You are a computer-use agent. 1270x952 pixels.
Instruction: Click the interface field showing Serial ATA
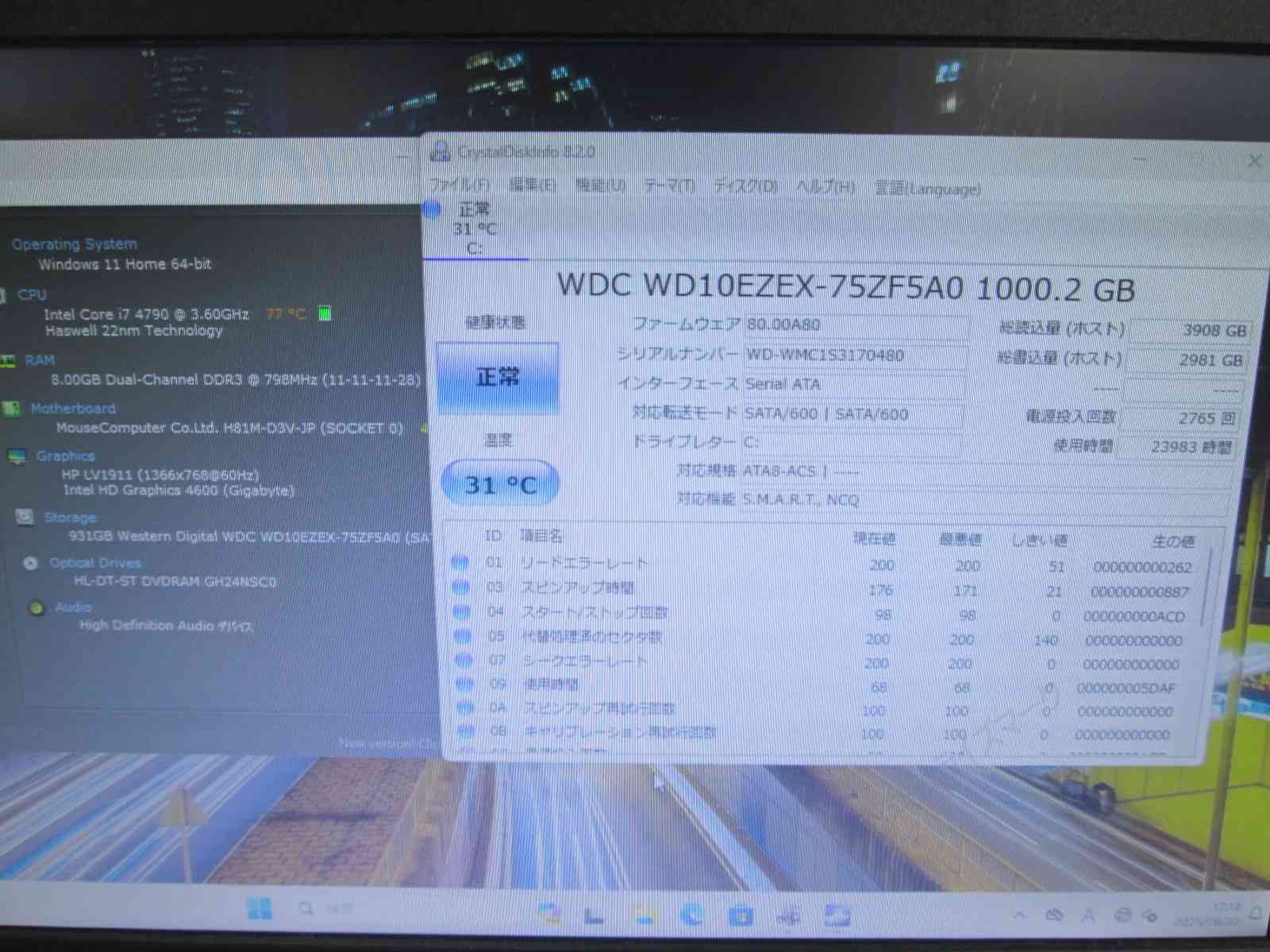854,384
